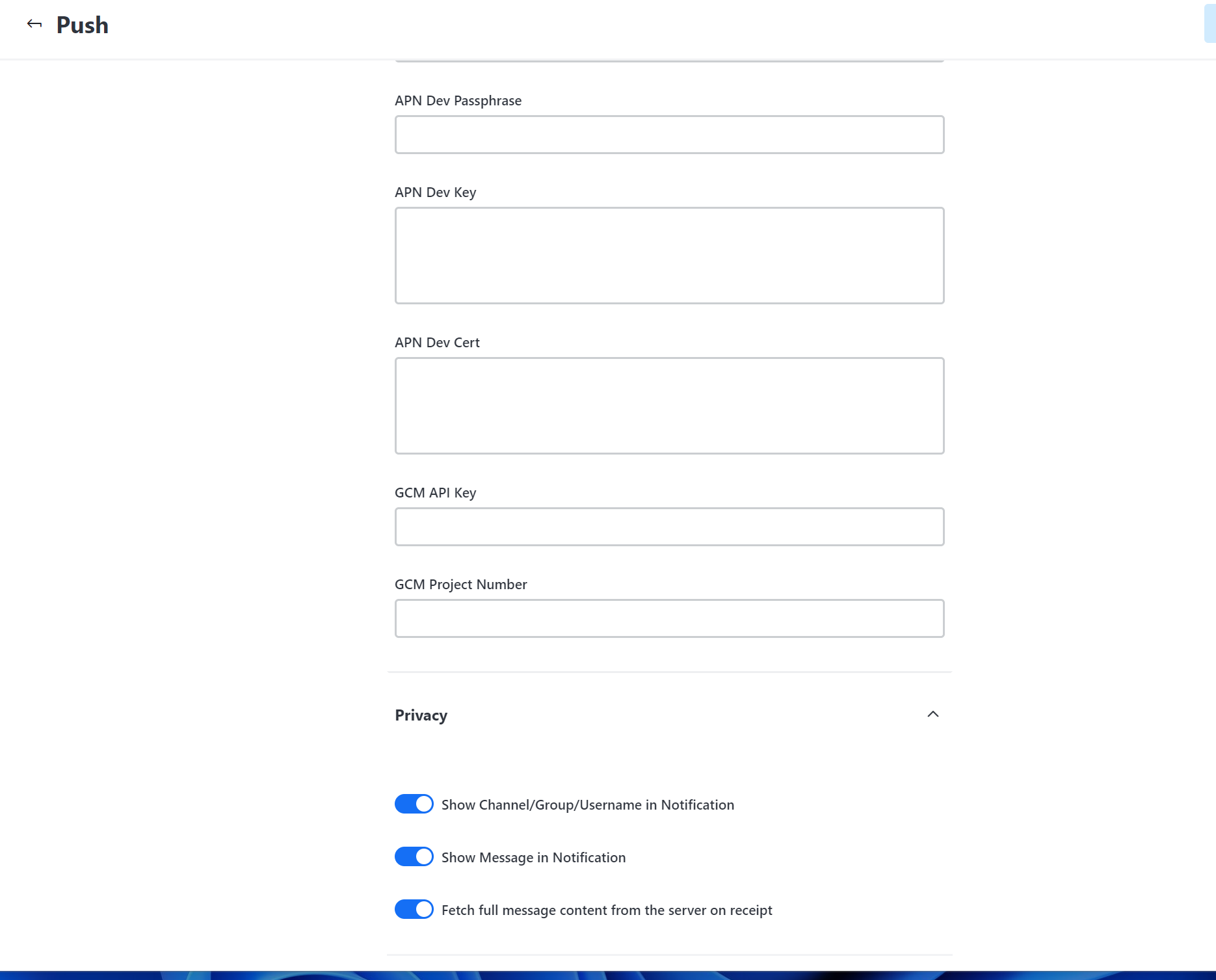The image size is (1216, 980).
Task: Click the partially visible field above APN Dev Passphrase
Action: point(669,57)
